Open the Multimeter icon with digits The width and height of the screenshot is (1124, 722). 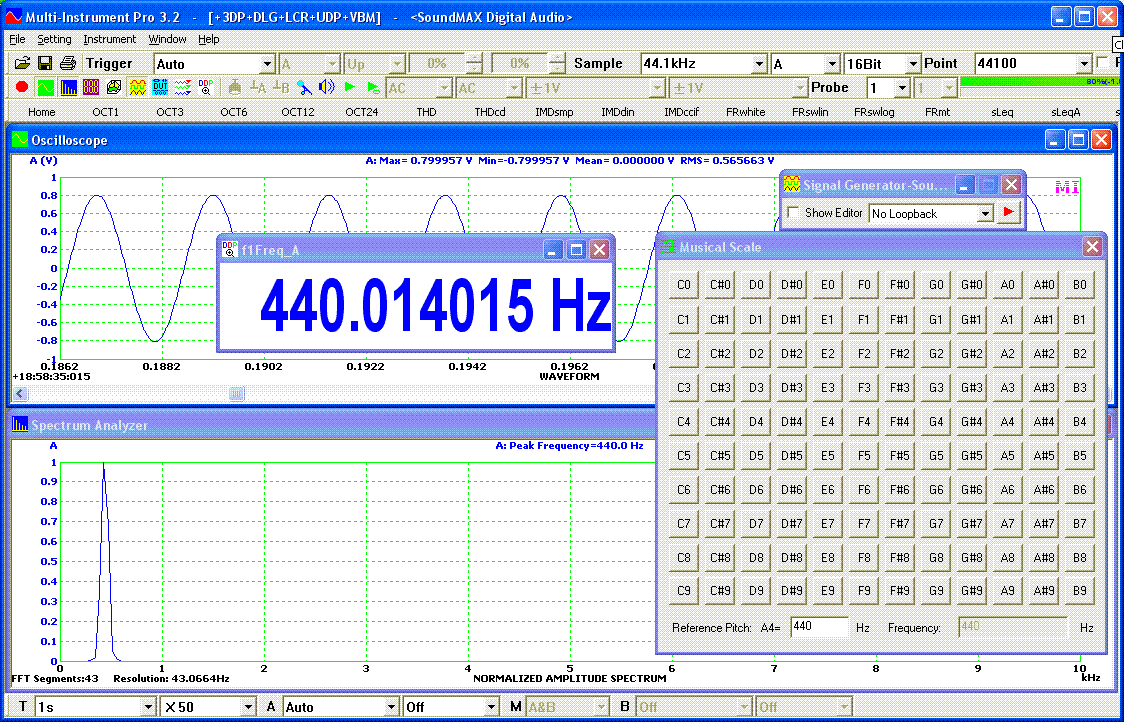(91, 87)
